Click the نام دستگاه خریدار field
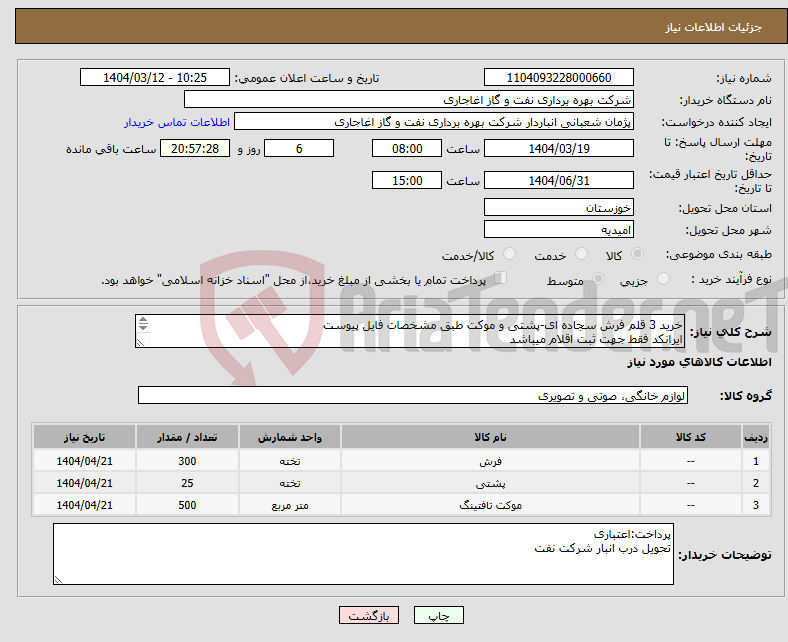788x642 pixels. click(x=409, y=100)
